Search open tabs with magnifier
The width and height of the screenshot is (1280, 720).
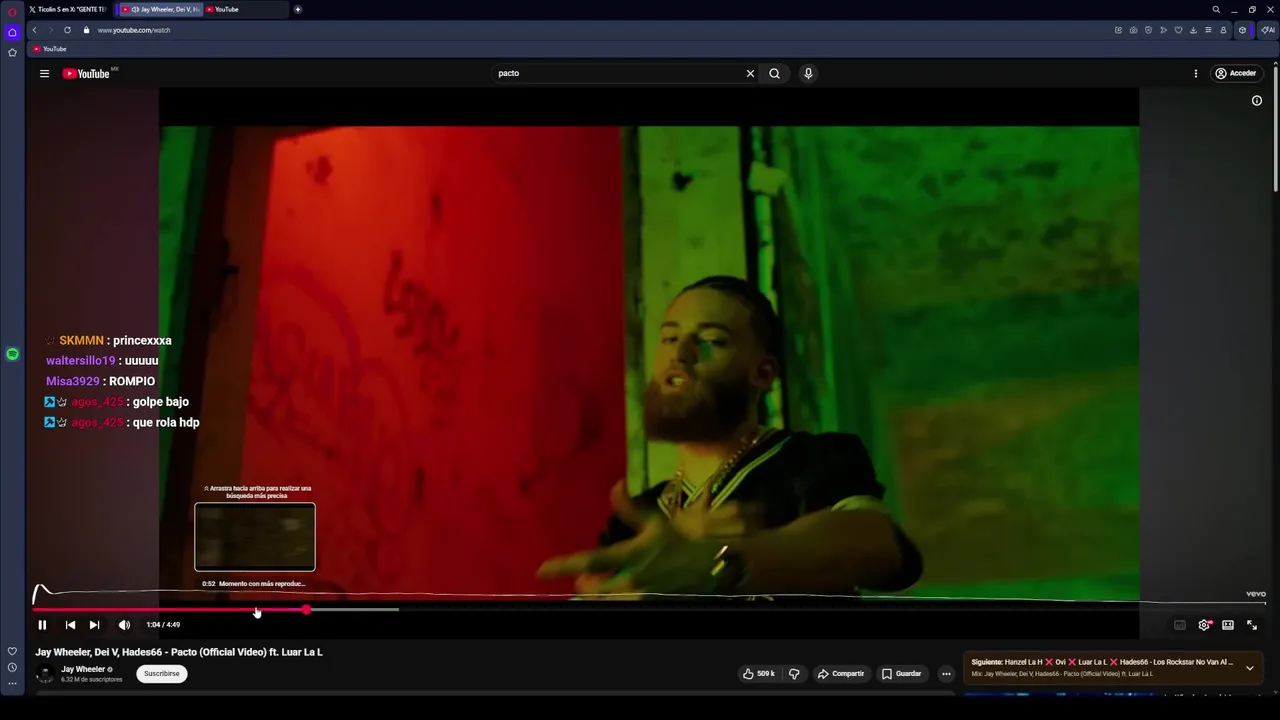1216,9
